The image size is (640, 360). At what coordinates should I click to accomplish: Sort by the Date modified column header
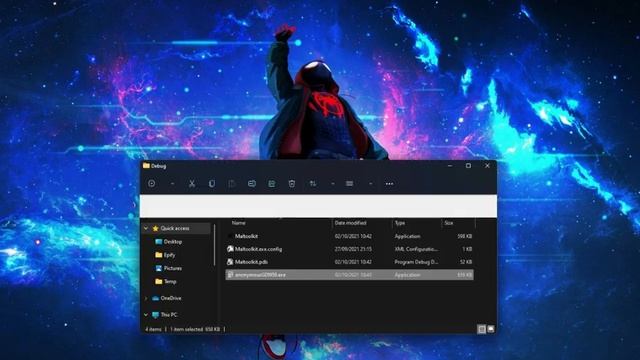pyautogui.click(x=350, y=223)
